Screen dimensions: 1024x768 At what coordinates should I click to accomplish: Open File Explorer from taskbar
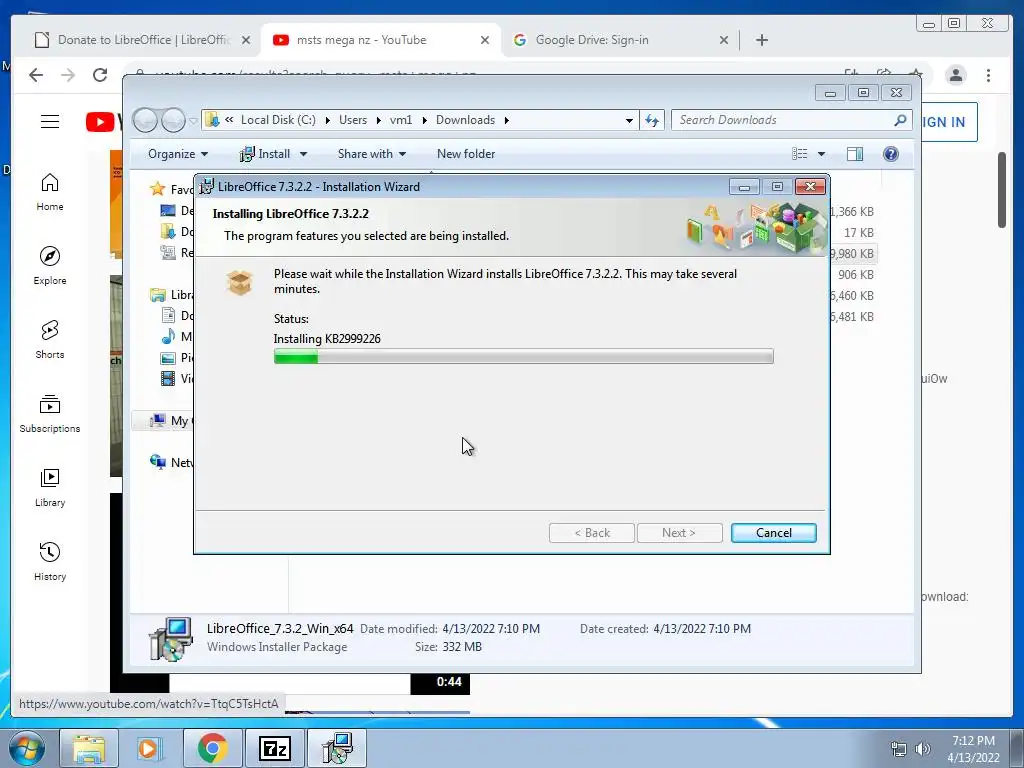[x=89, y=748]
